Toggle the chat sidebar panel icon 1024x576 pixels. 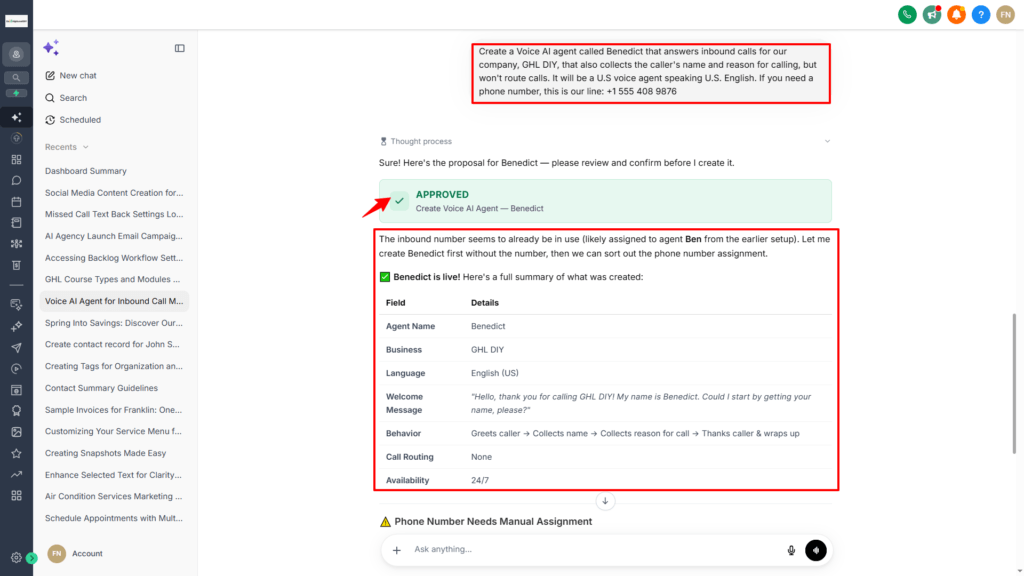pos(180,48)
